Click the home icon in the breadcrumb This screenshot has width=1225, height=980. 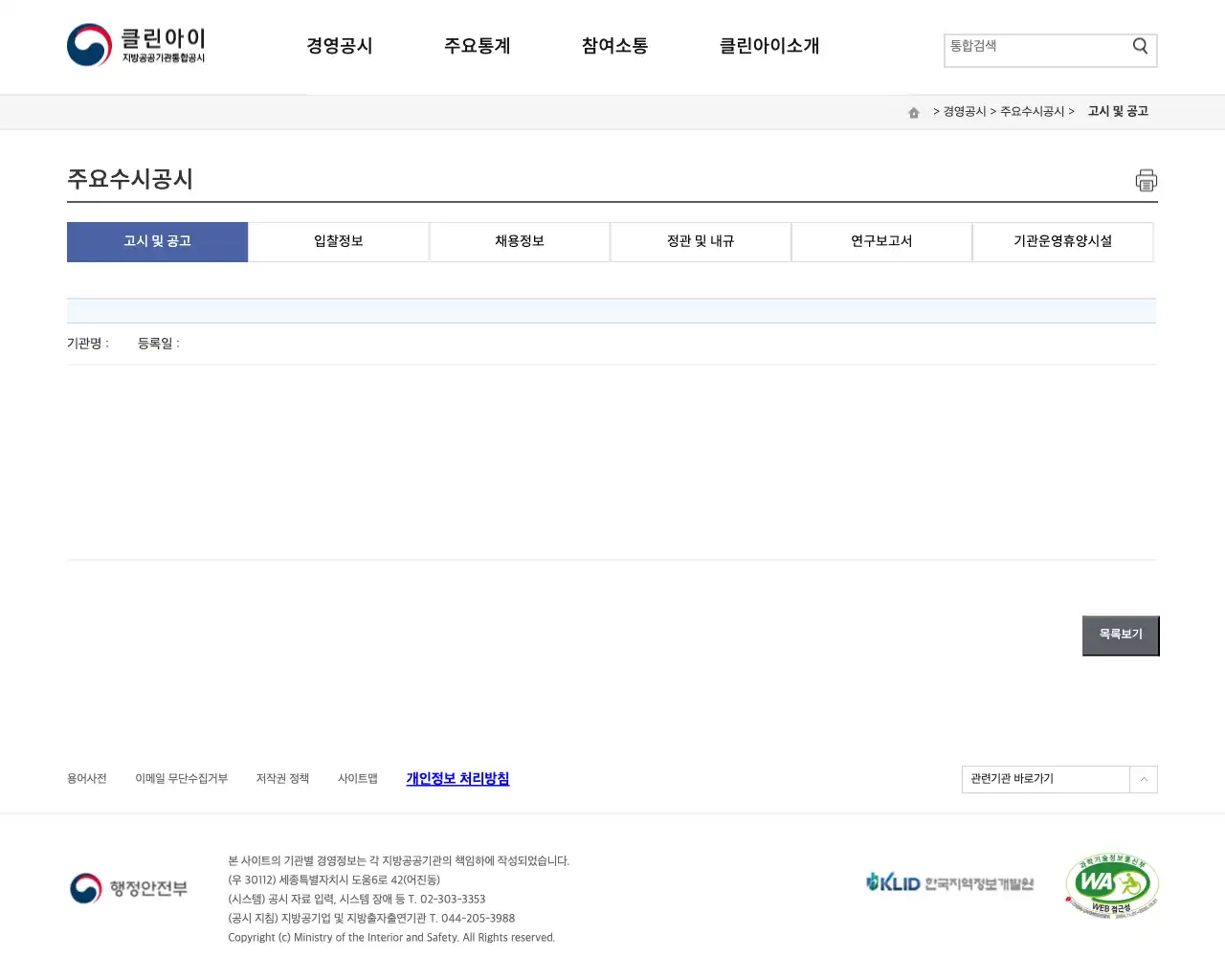tap(913, 112)
